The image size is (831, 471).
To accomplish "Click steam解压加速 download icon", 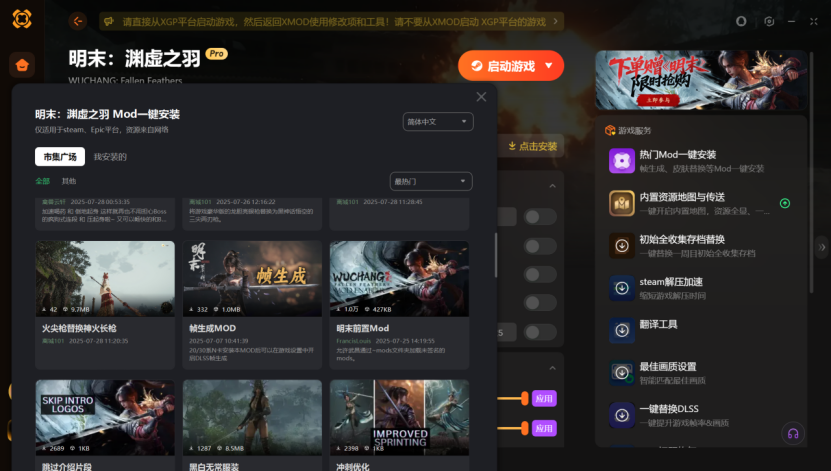I will (x=622, y=288).
